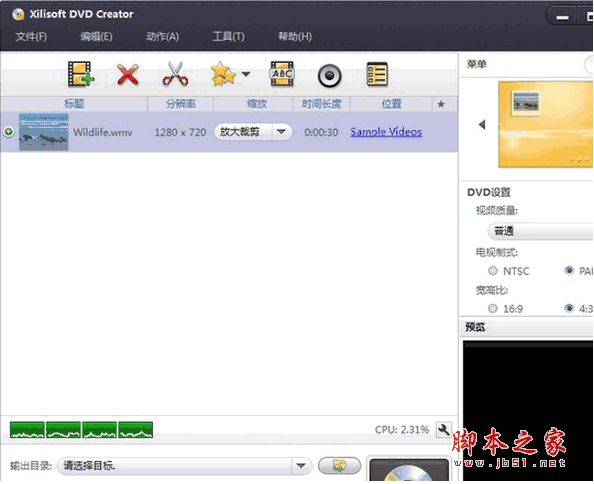Select the PAL radio button

click(x=569, y=270)
